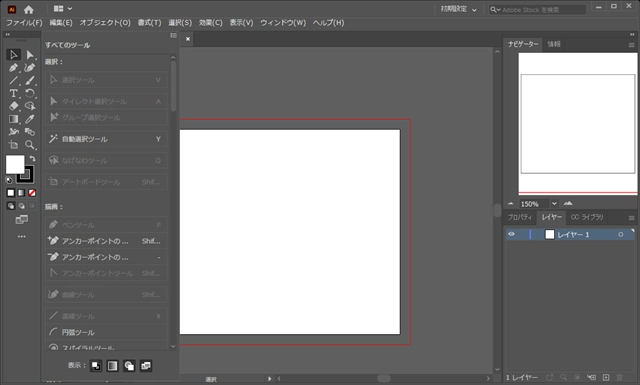Toggle drawing modes display option
The height and width of the screenshot is (385, 640).
click(x=129, y=366)
